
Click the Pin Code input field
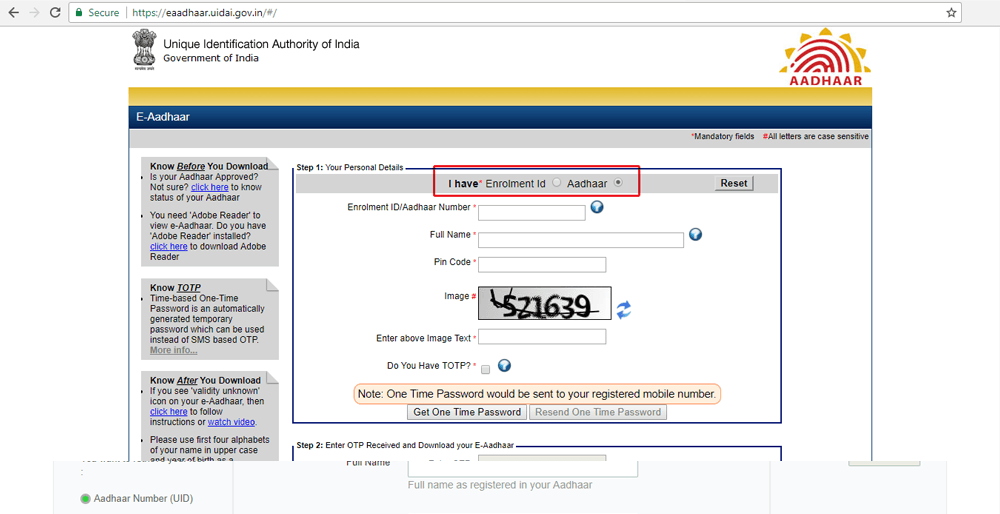[542, 265]
